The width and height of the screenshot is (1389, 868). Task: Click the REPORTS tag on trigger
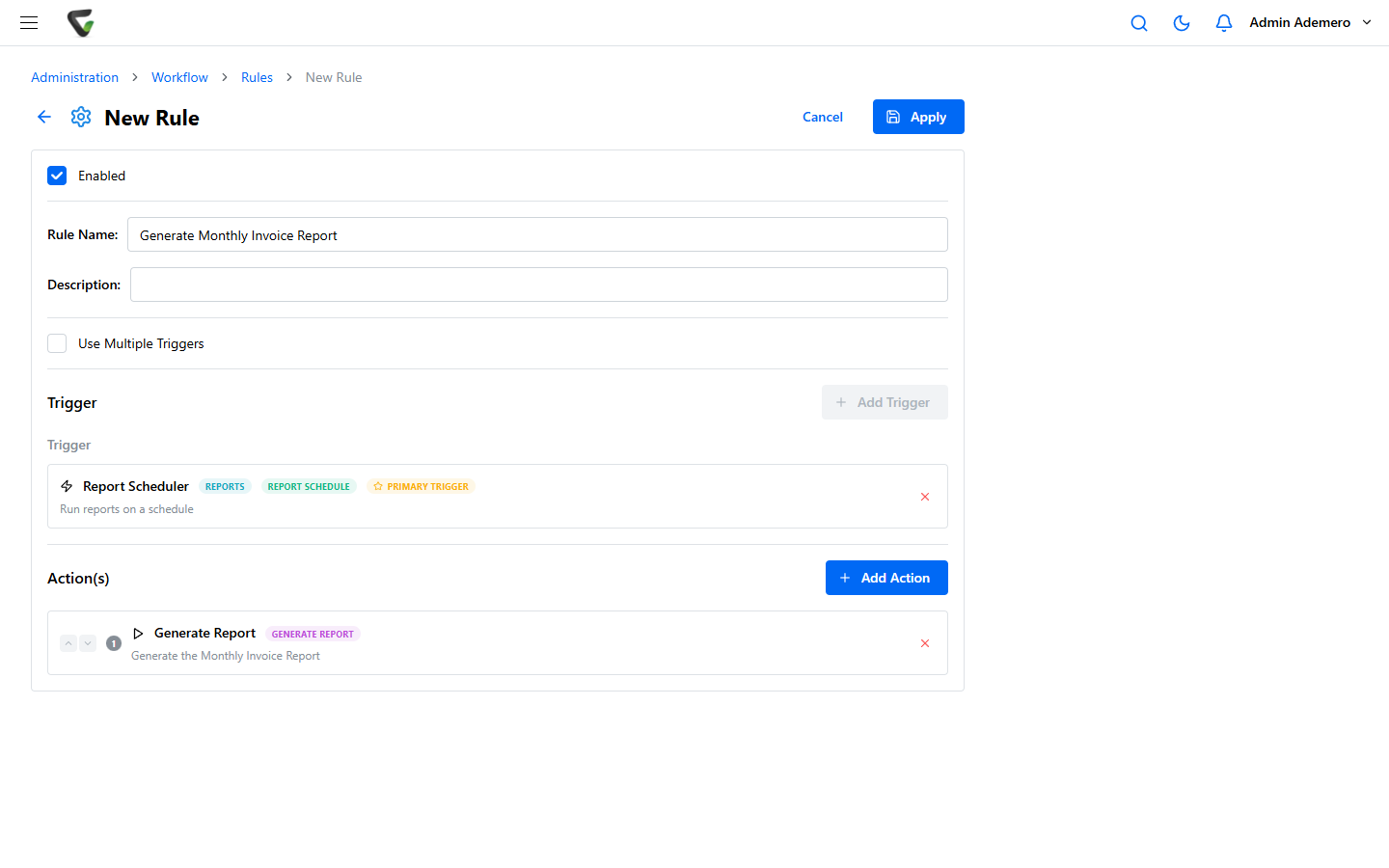tap(225, 486)
